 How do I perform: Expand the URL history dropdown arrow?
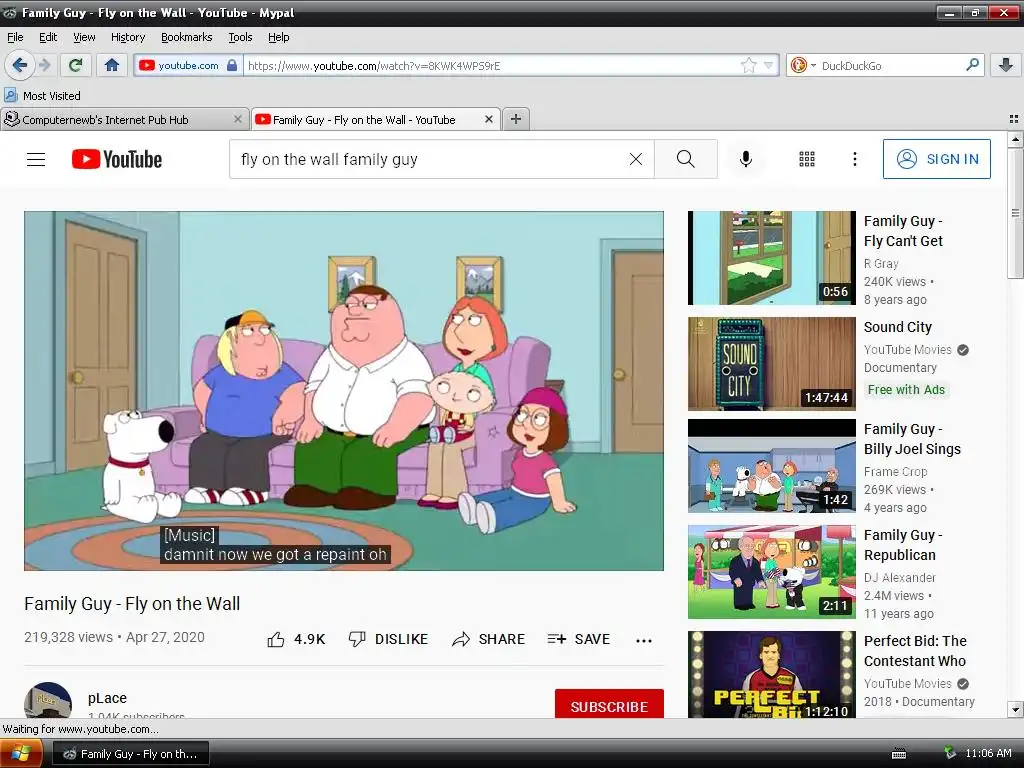click(769, 65)
